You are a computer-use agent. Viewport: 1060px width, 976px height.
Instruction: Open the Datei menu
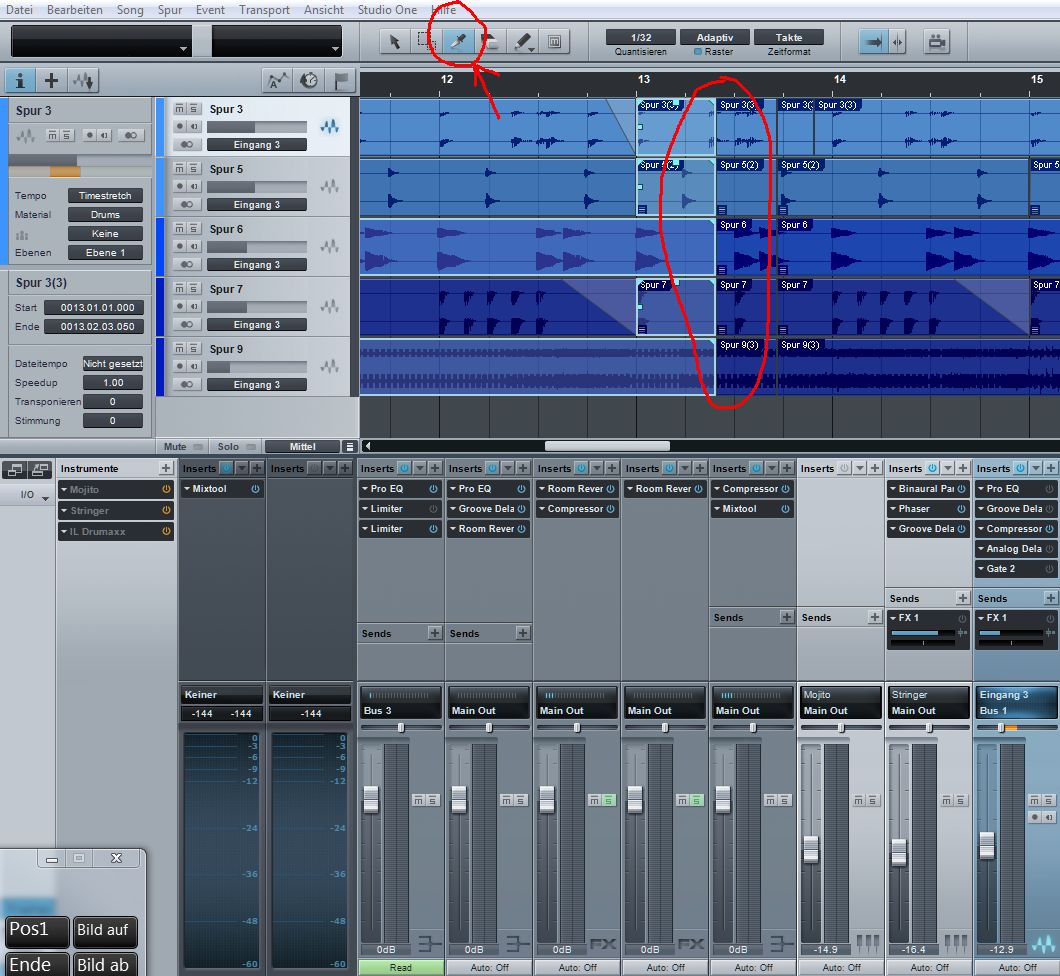19,9
